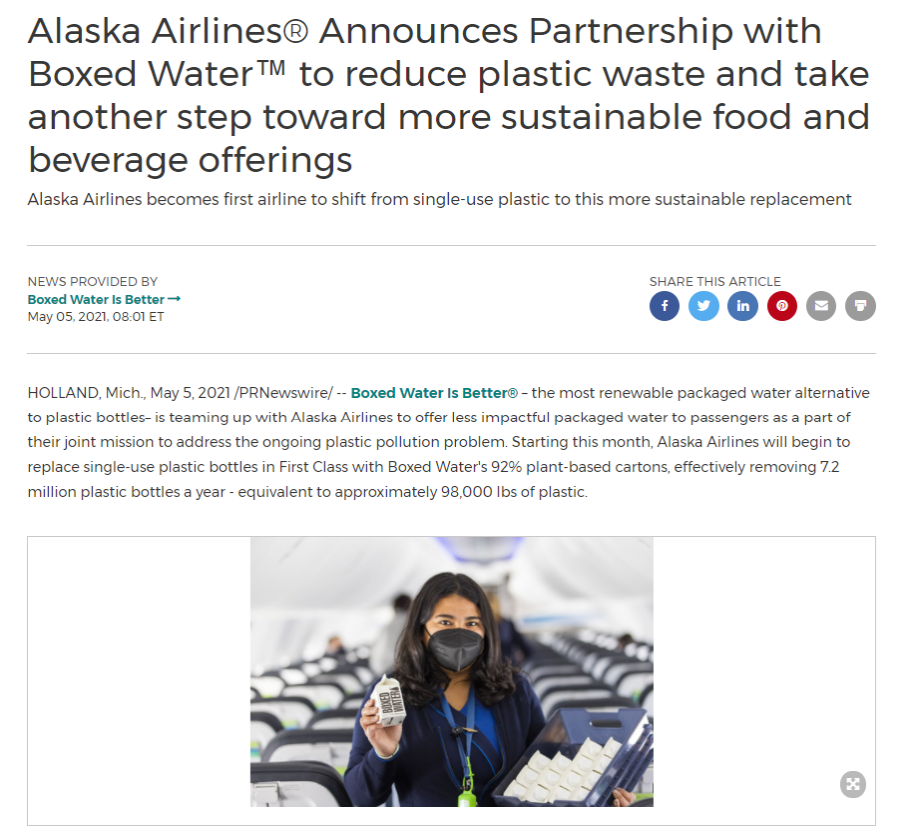Email this article using envelope icon

[x=821, y=306]
